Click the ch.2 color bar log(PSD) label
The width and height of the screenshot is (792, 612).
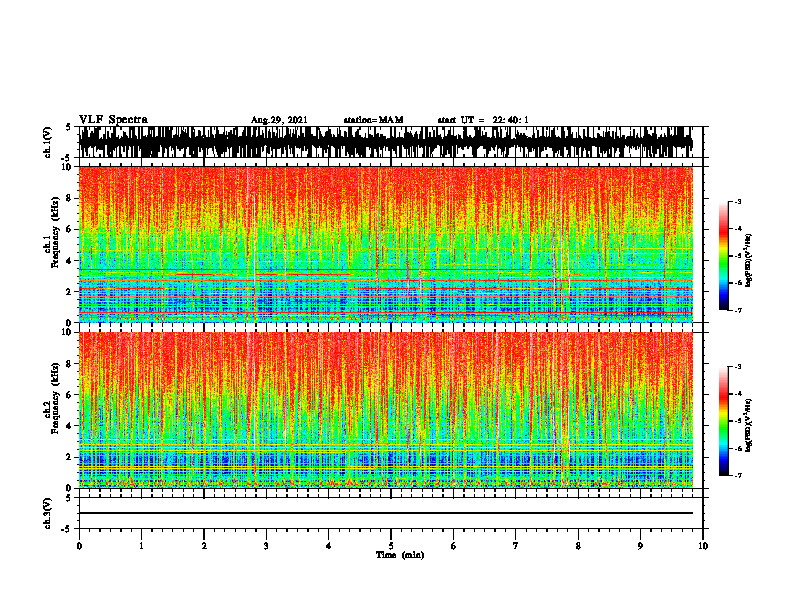(x=750, y=425)
